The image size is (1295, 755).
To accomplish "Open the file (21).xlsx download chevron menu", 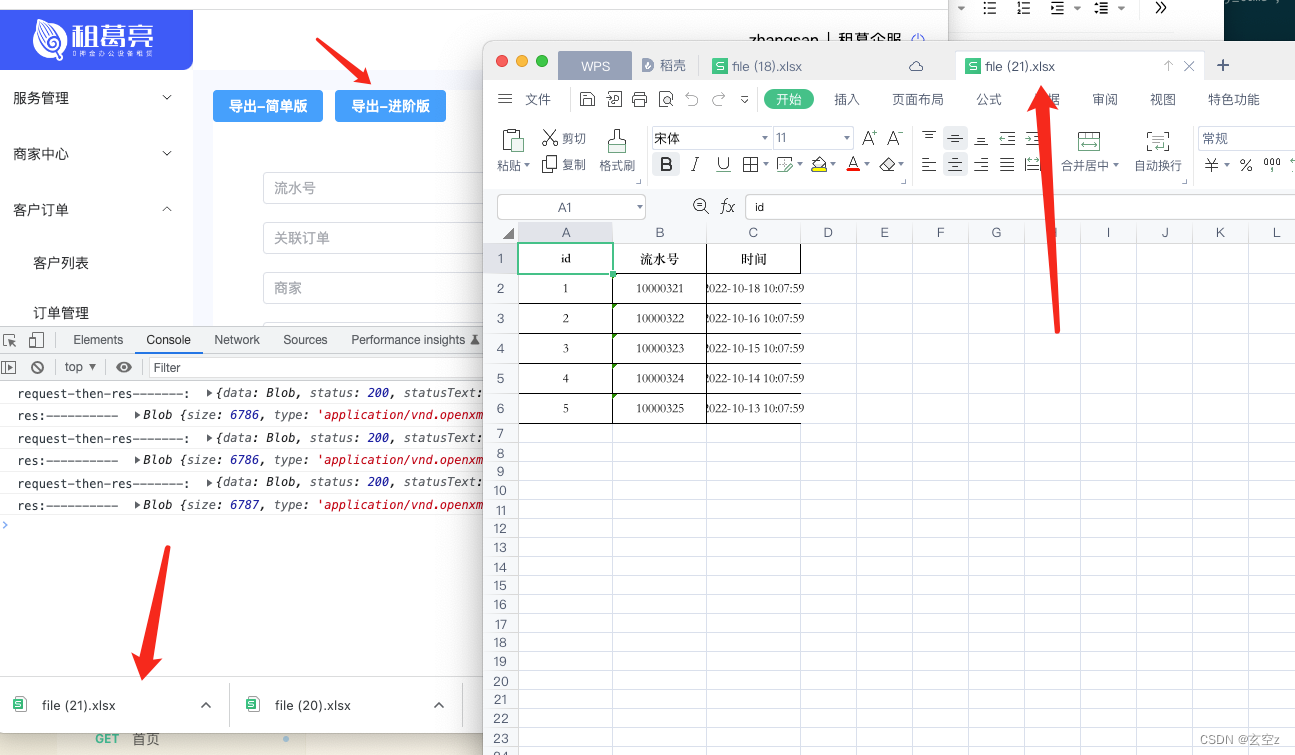I will pyautogui.click(x=206, y=705).
